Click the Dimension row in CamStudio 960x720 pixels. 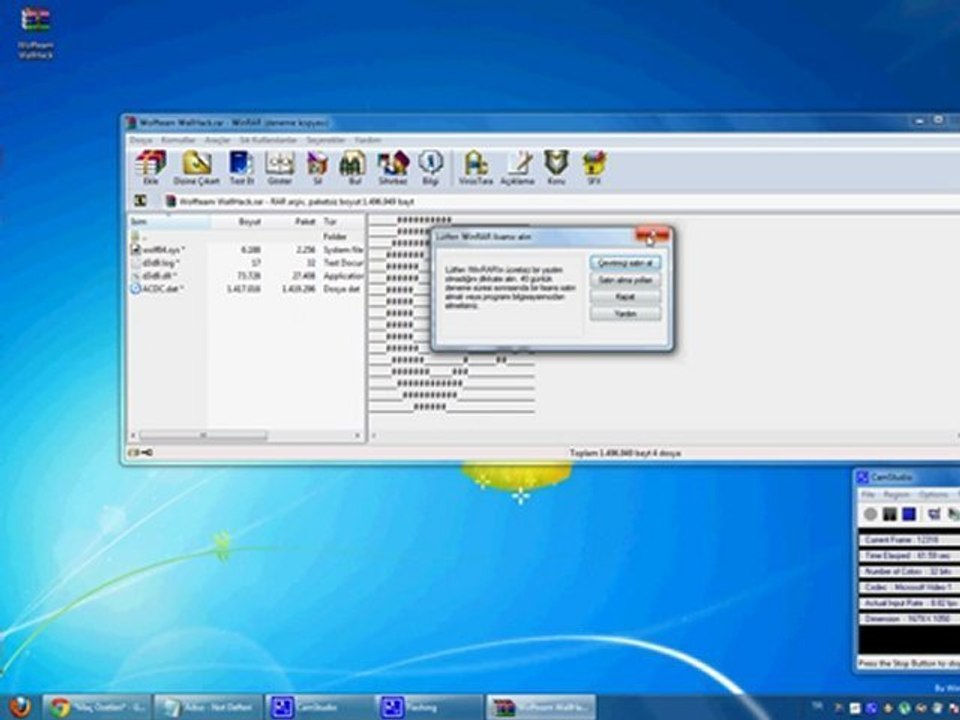[x=910, y=619]
